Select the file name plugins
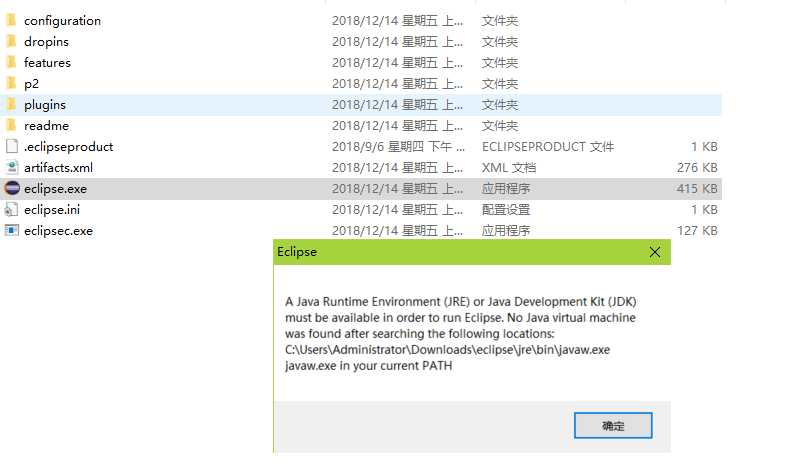The height and width of the screenshot is (471, 795). (45, 105)
